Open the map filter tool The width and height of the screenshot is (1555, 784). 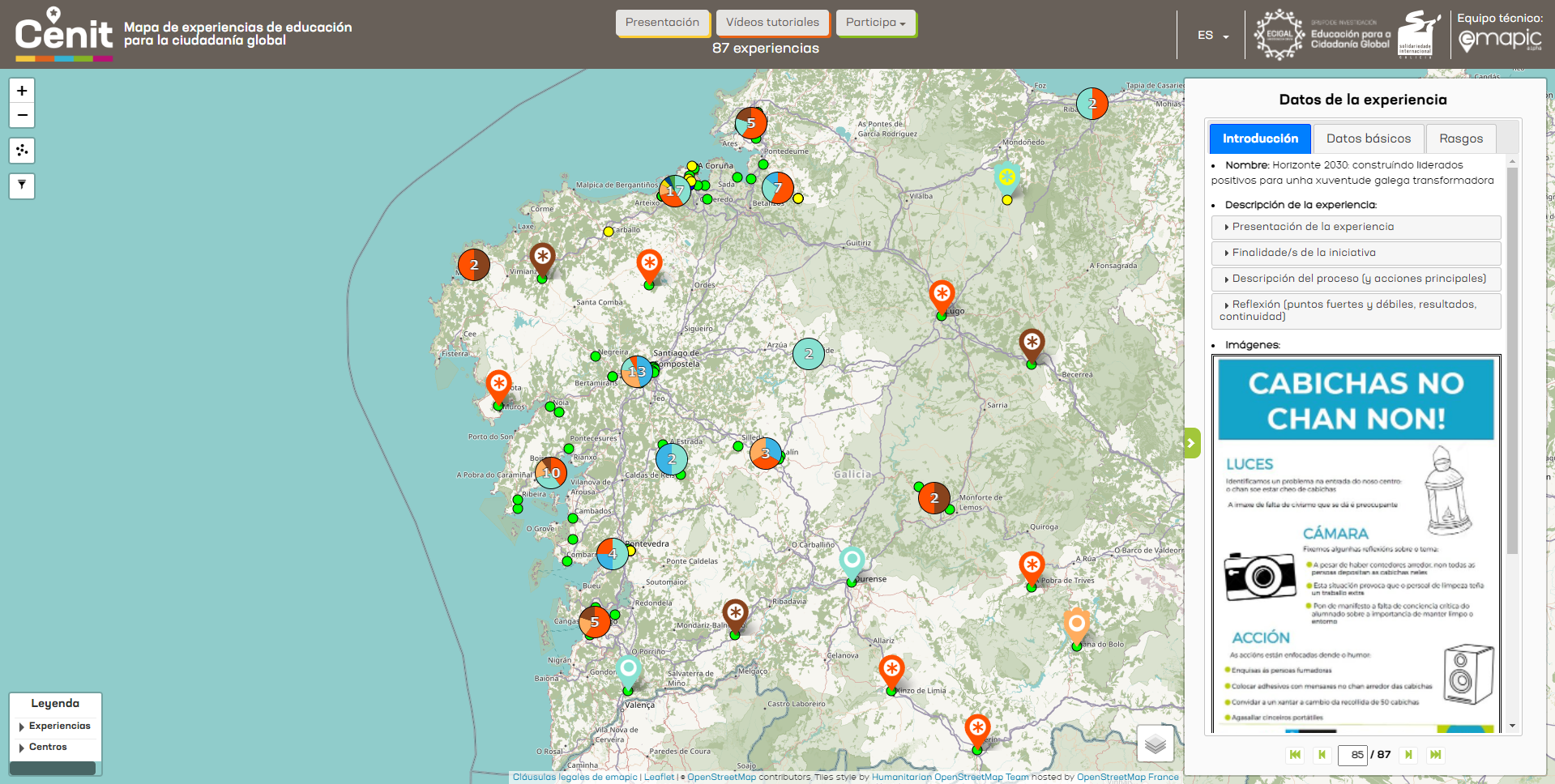(22, 185)
